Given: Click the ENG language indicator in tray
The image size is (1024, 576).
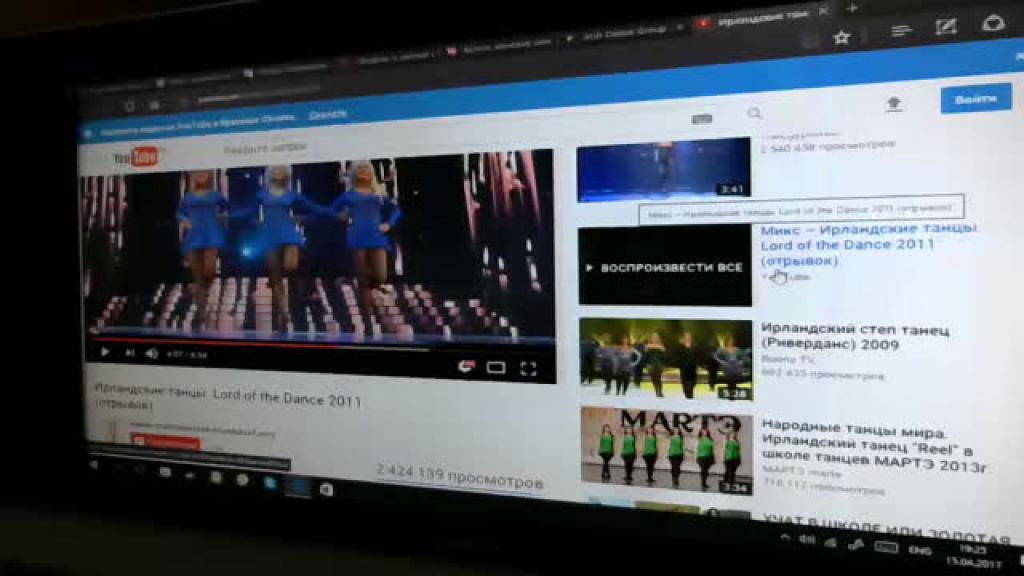Looking at the screenshot, I should 920,550.
